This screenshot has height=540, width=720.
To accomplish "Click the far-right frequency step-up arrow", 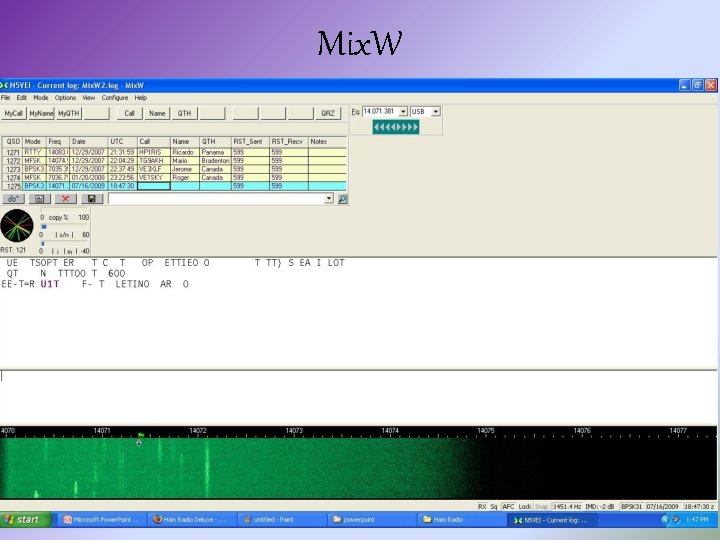I will tap(416, 127).
